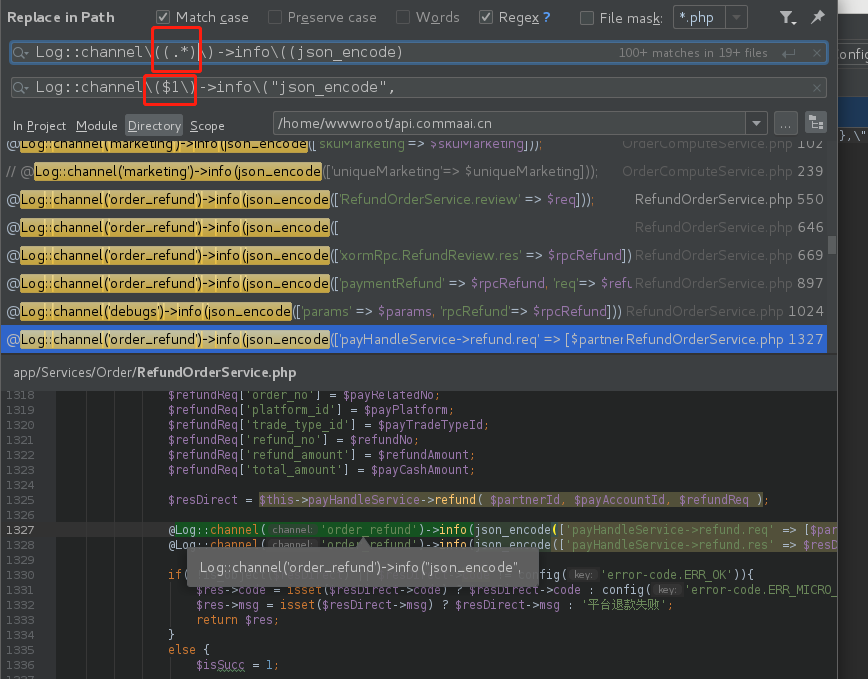The width and height of the screenshot is (868, 679).
Task: Select OrderComputeService.php line 239 result
Action: tap(414, 171)
